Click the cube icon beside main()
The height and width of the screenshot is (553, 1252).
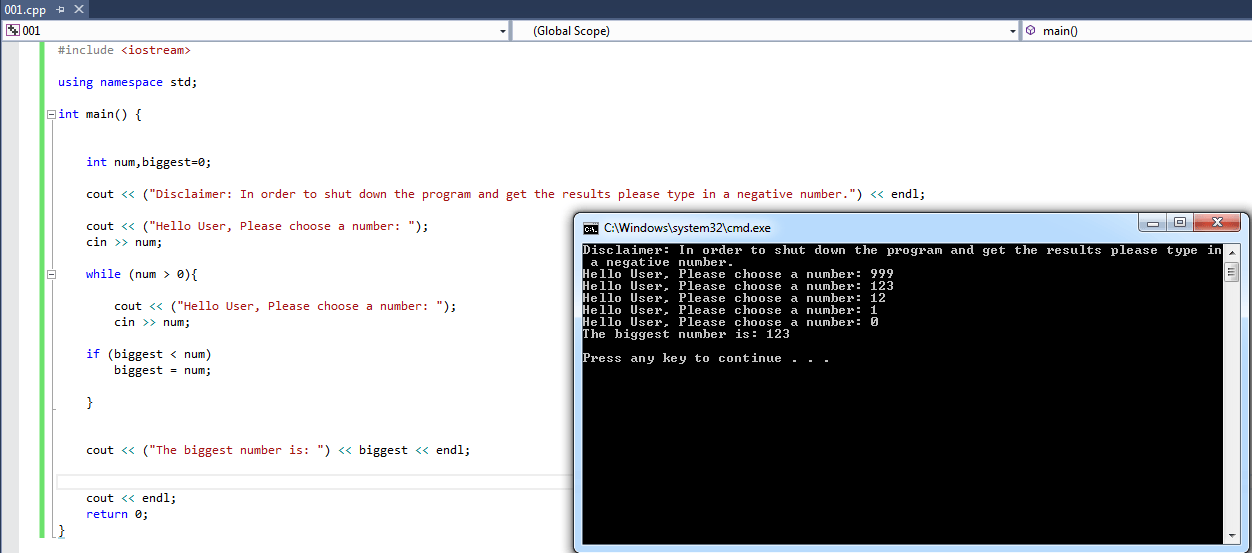(x=1031, y=31)
